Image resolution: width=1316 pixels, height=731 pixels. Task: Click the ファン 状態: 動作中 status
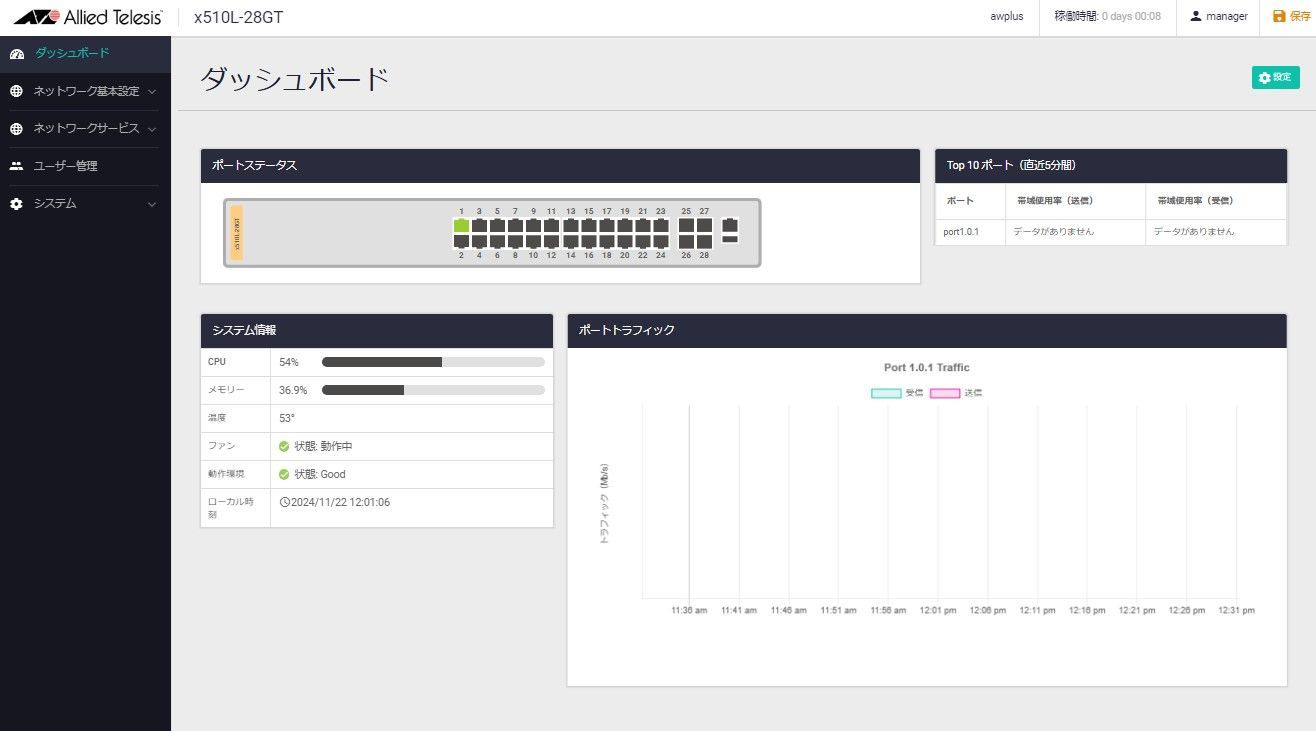click(316, 446)
